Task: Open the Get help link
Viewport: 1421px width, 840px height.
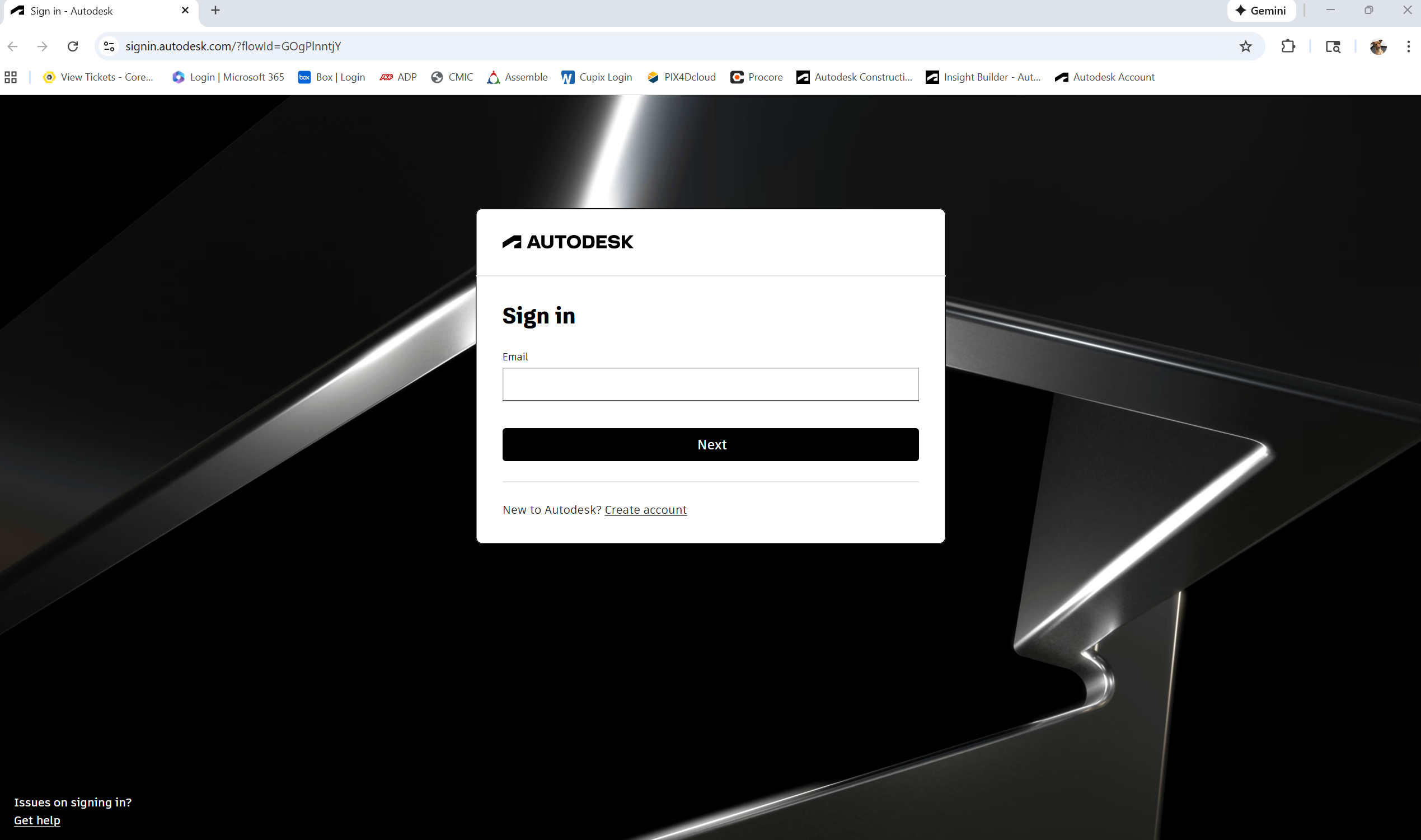Action: 37,820
